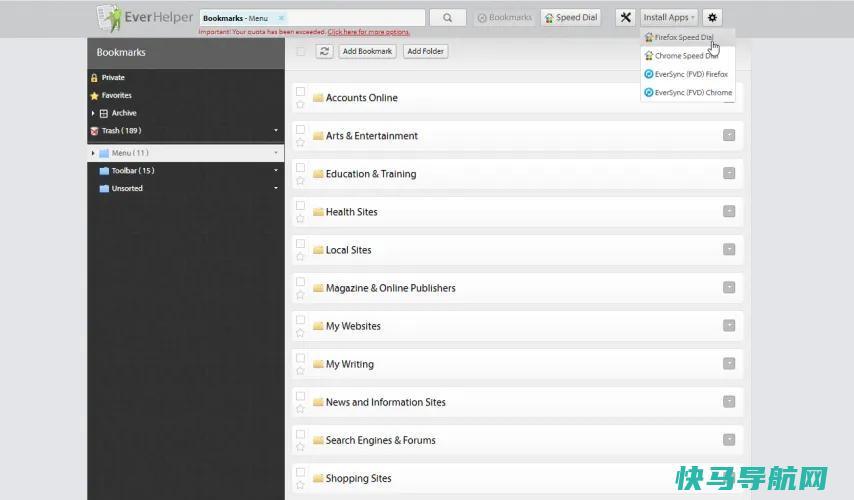Star the My Websites folder
The image size is (854, 500).
(x=300, y=333)
